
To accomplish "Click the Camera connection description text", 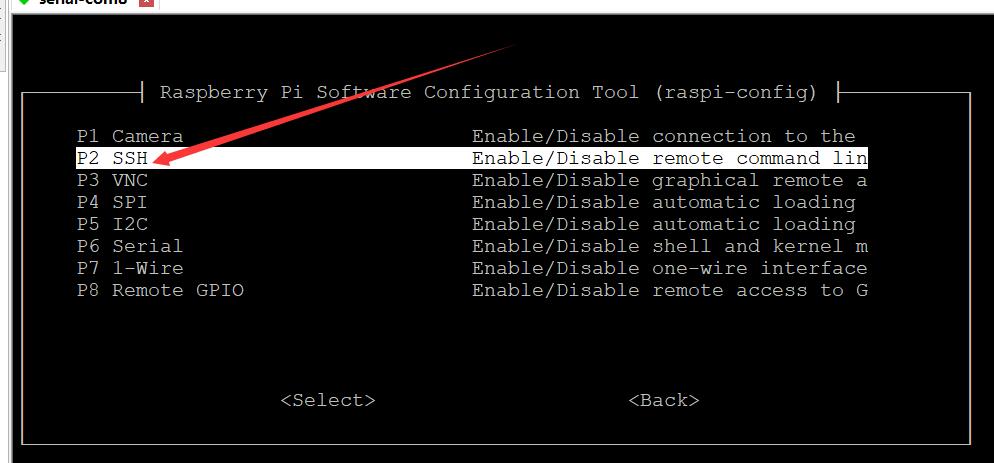I will coord(664,136).
